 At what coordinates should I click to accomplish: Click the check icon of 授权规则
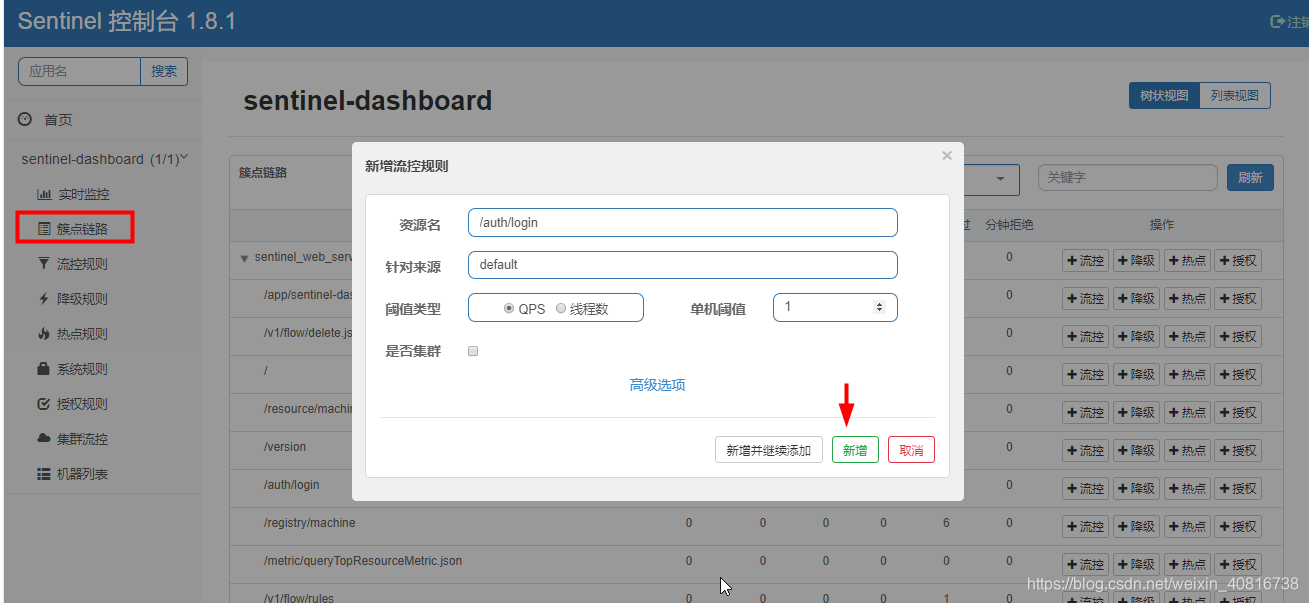pyautogui.click(x=43, y=404)
